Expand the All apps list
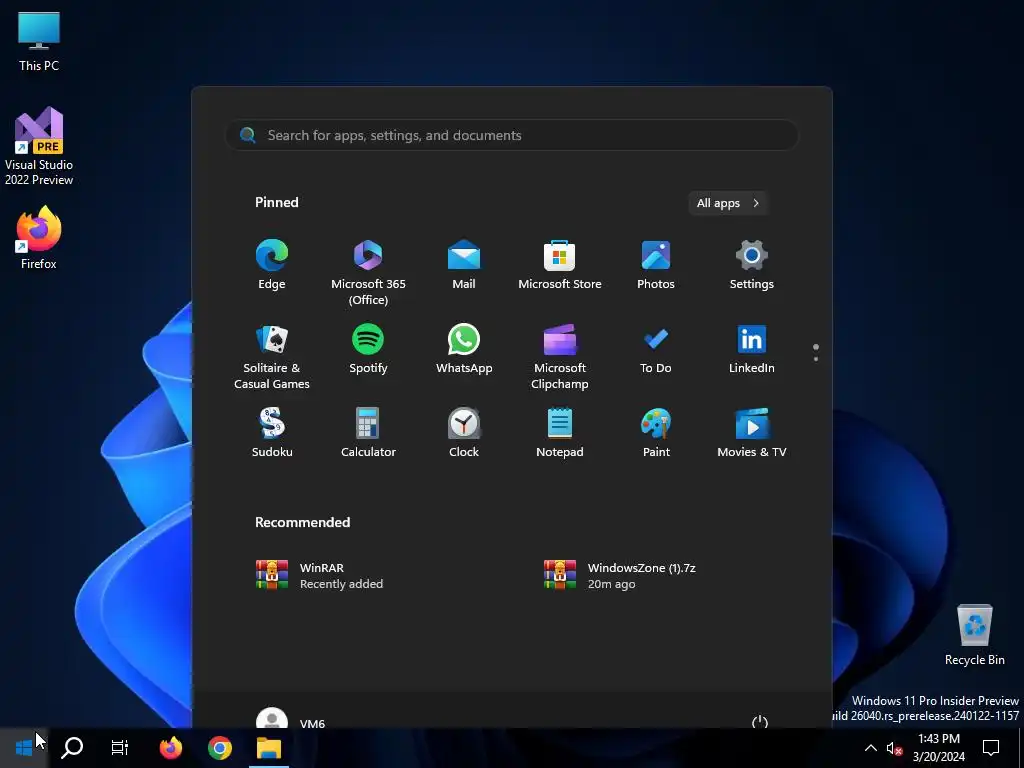 point(728,203)
